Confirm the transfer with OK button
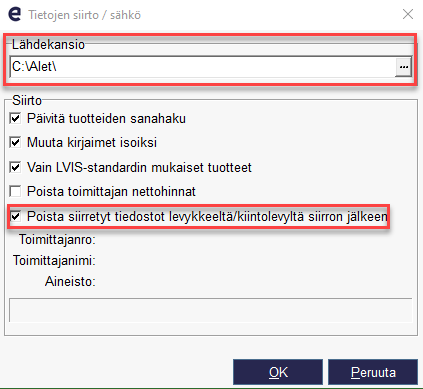The height and width of the screenshot is (389, 423). click(278, 372)
